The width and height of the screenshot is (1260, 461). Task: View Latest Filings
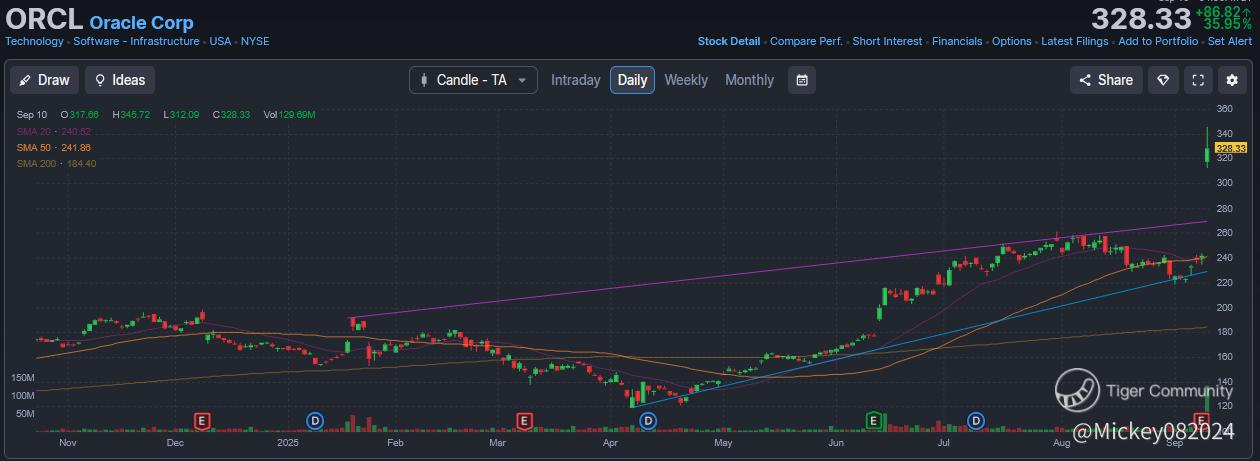click(1075, 41)
